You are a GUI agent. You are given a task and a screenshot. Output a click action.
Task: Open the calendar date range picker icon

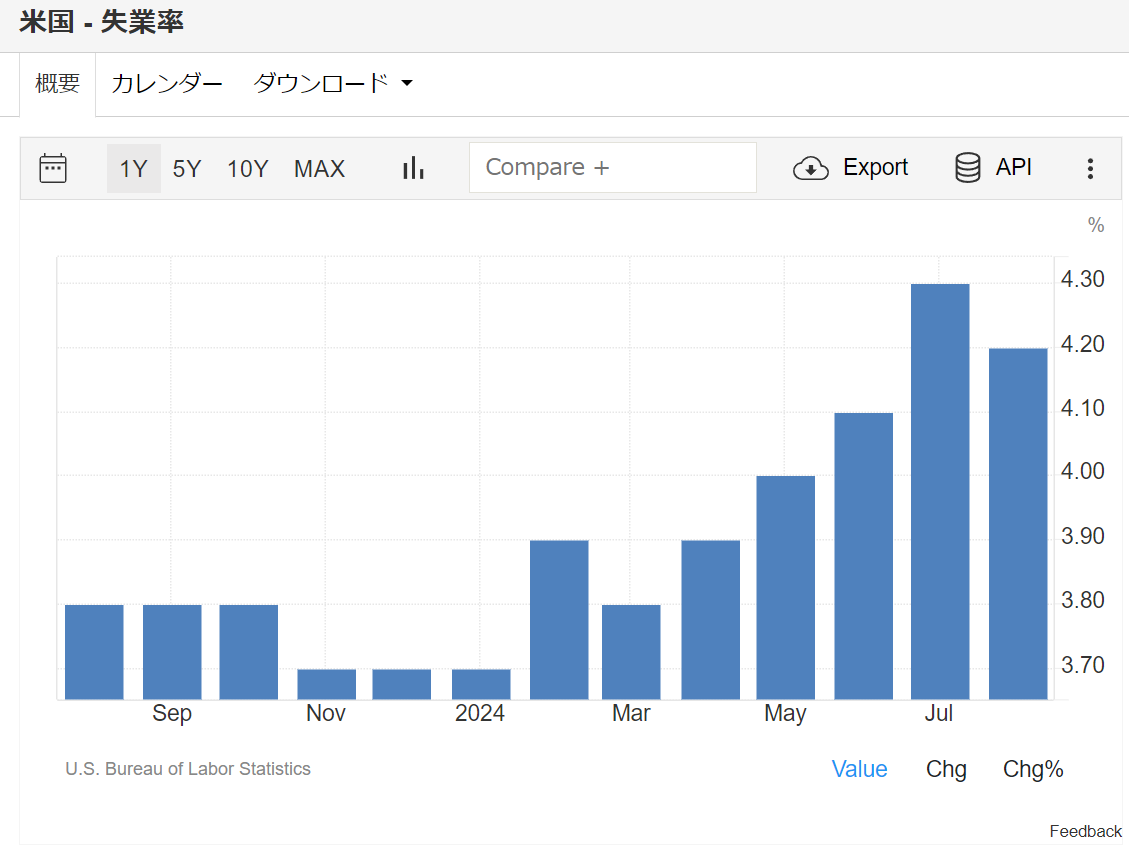(53, 168)
